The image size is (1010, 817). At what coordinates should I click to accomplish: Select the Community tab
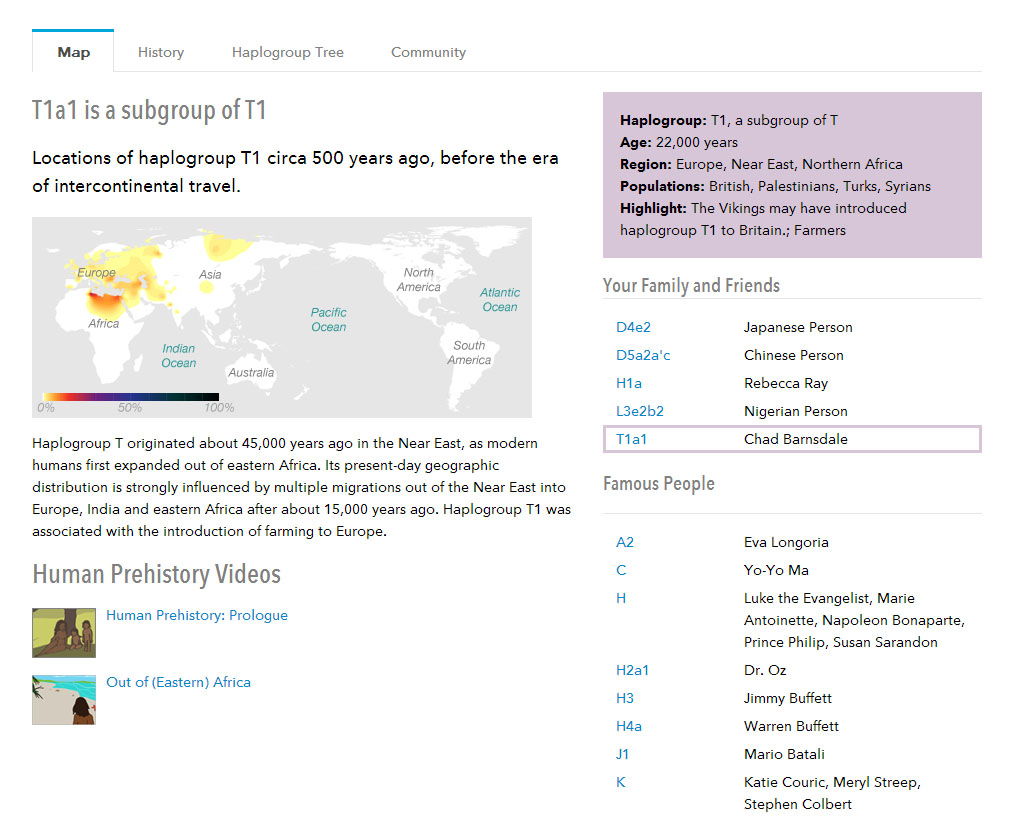[x=428, y=52]
